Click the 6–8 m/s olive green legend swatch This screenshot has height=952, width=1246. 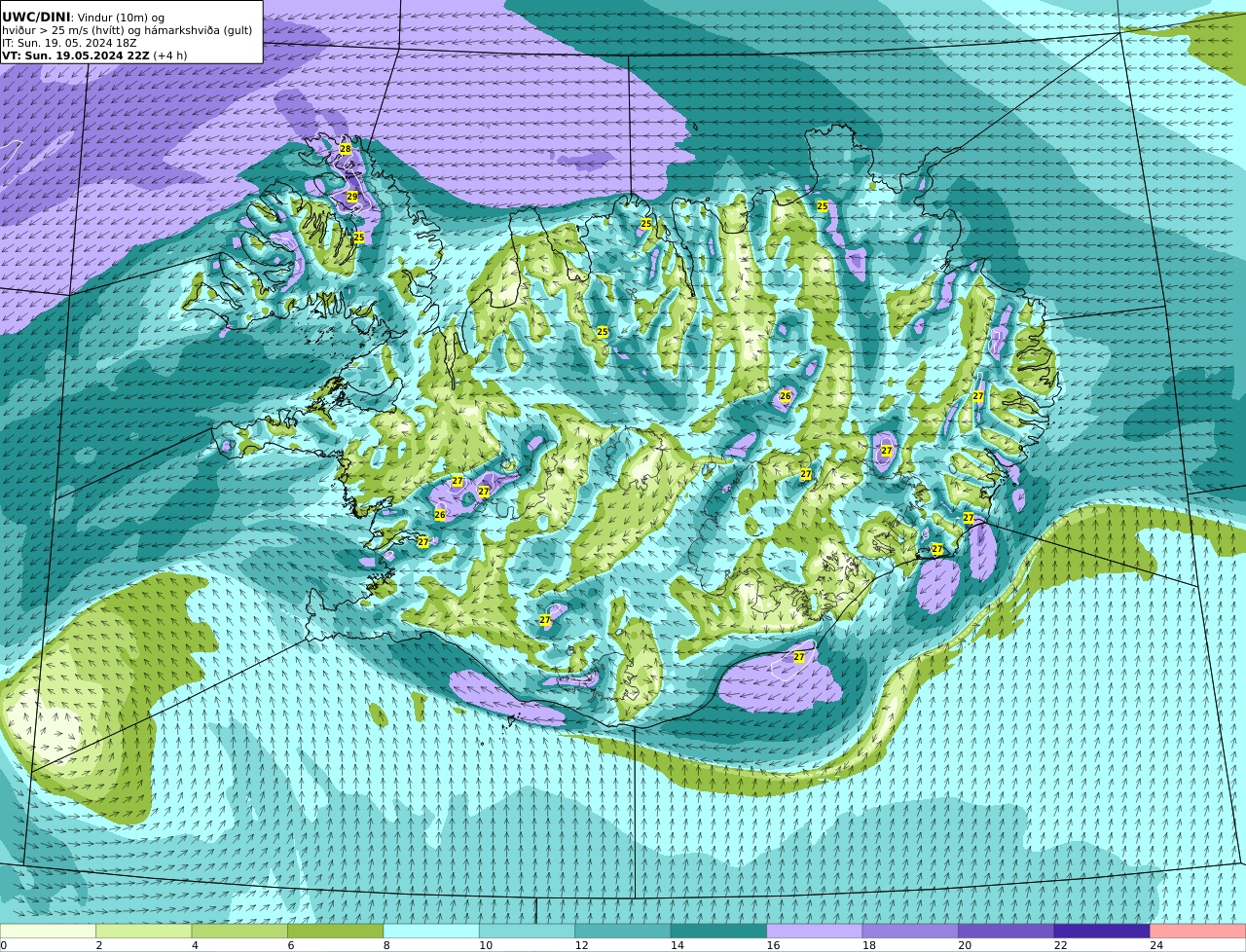point(335,931)
